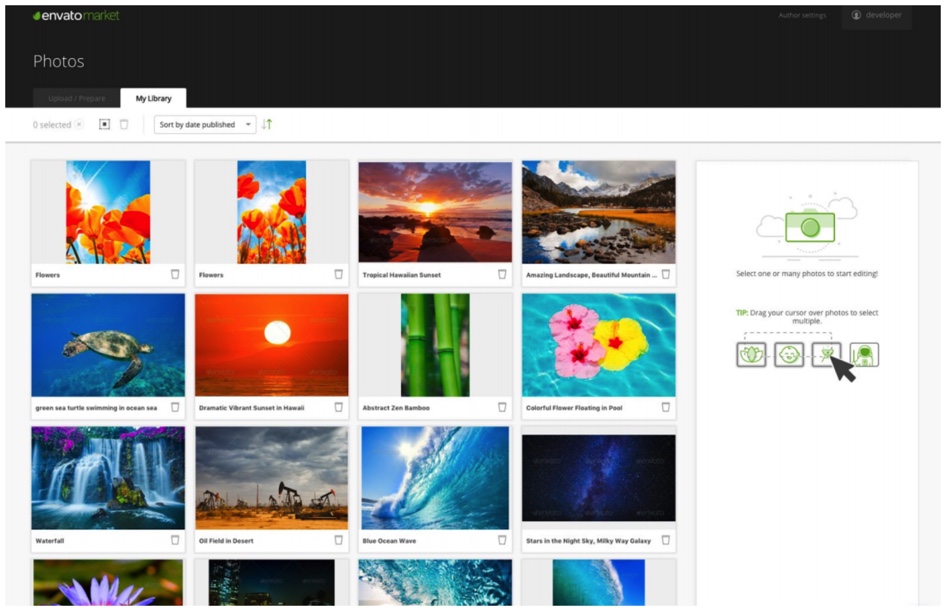Delete the Waterfall photo
Screen dimensions: 947x612
pyautogui.click(x=175, y=540)
